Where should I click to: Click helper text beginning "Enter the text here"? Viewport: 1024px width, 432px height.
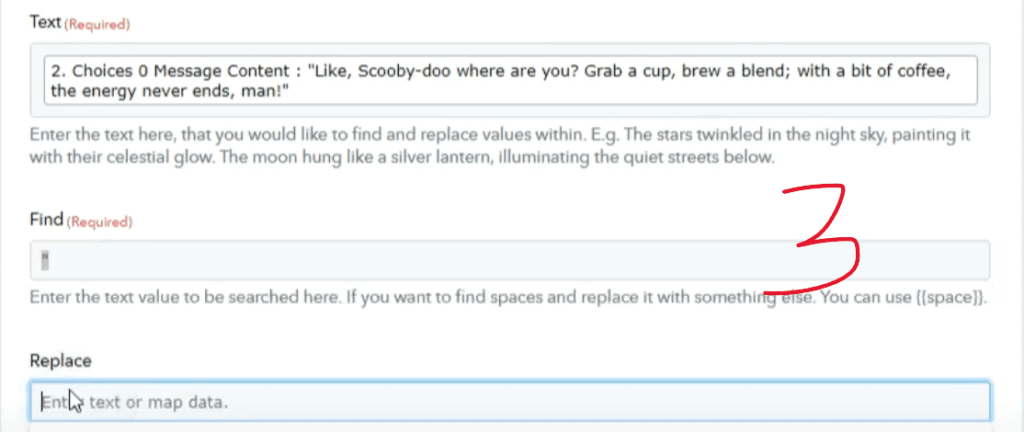click(x=499, y=136)
